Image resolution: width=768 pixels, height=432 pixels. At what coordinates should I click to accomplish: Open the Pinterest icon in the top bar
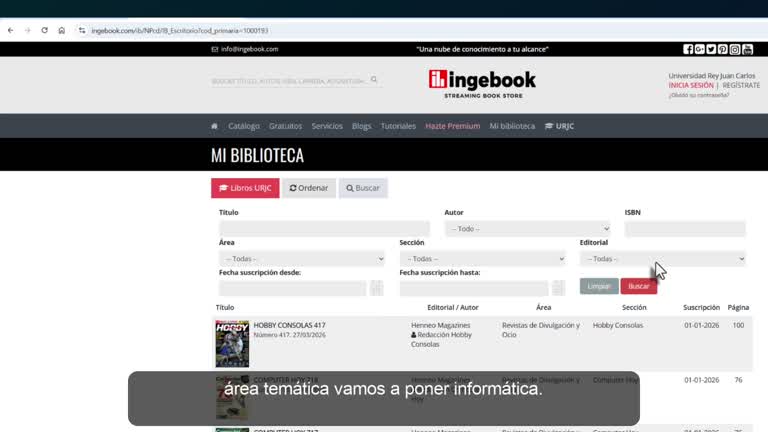click(x=723, y=49)
